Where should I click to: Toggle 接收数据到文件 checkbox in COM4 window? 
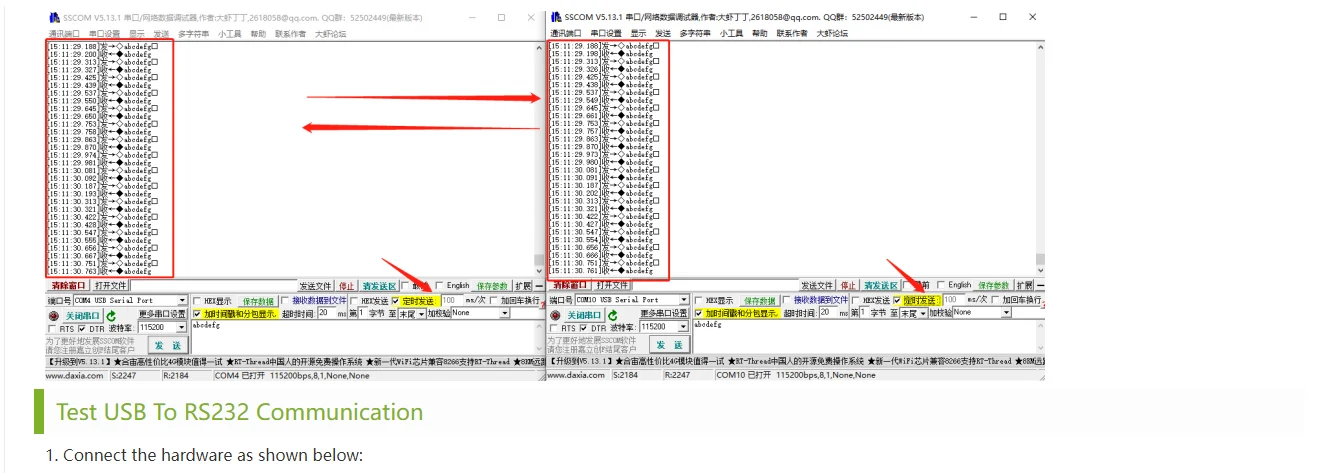(x=285, y=300)
